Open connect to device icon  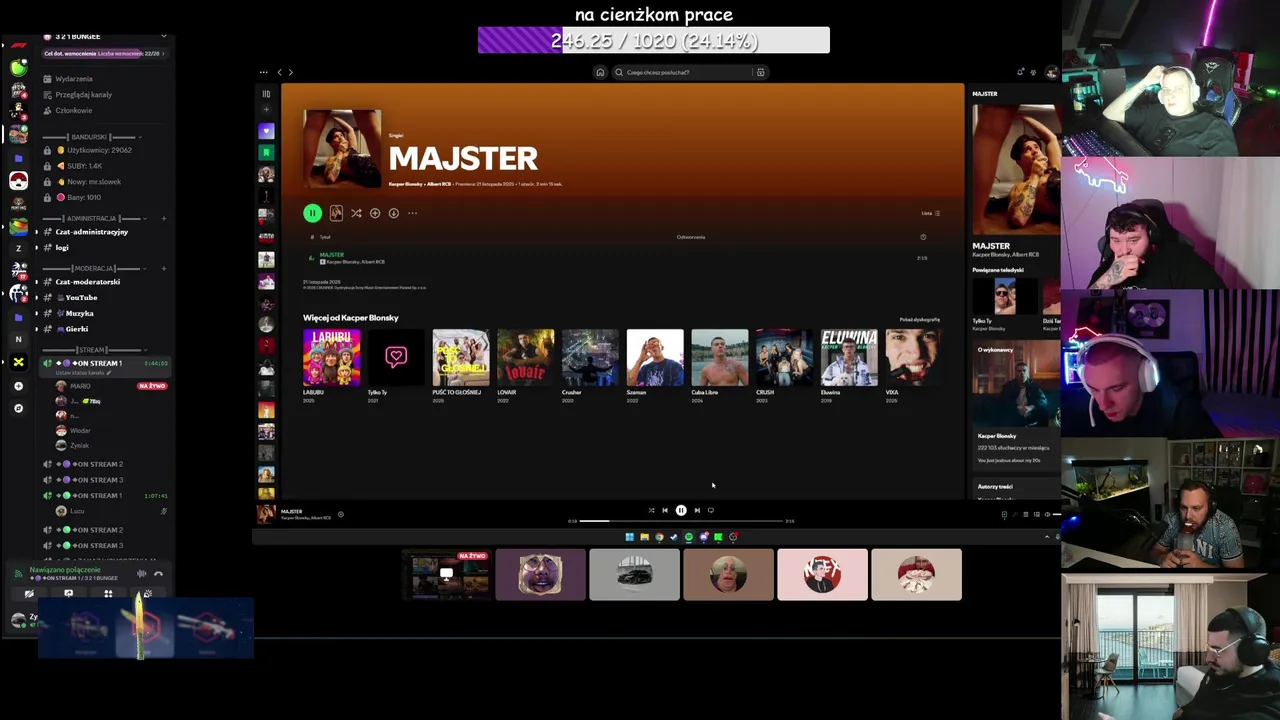point(1037,514)
